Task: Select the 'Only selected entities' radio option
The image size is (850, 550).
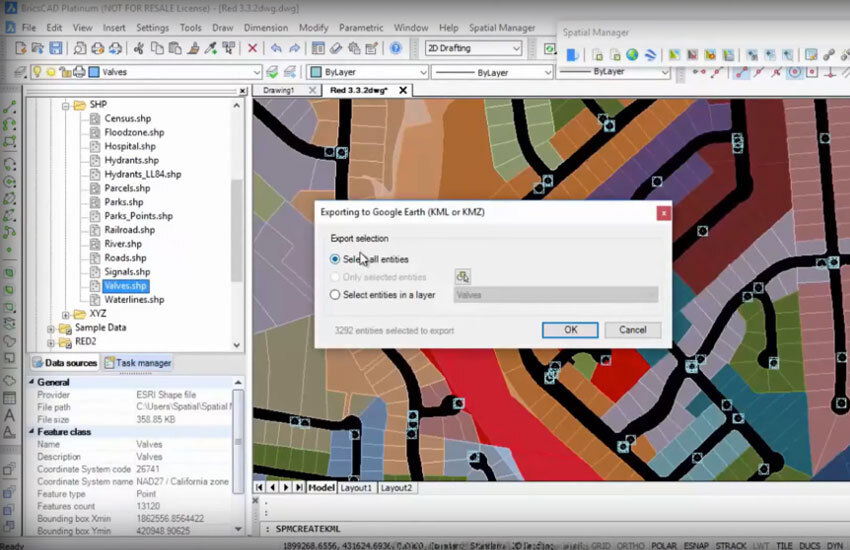Action: point(335,277)
